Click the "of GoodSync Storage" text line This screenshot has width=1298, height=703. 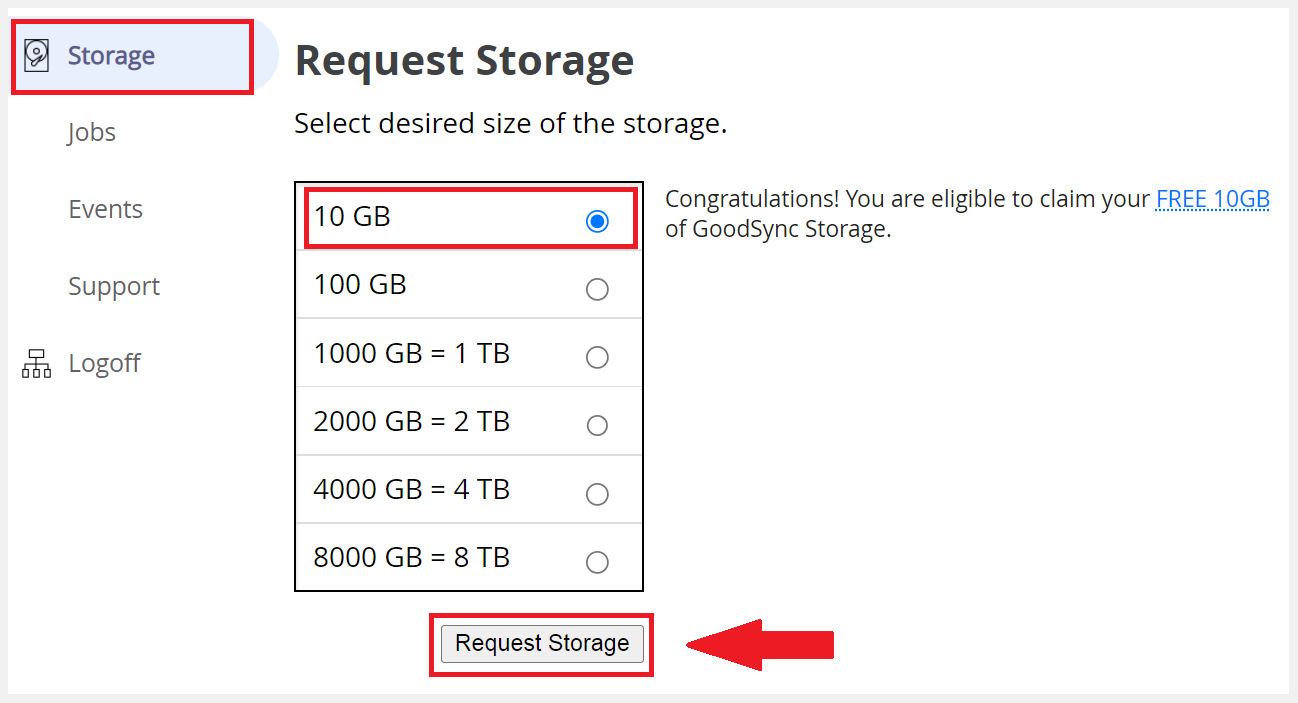[x=777, y=229]
